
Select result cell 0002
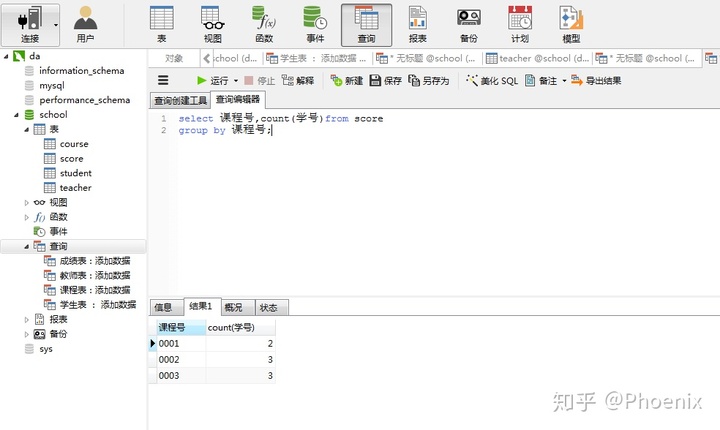[181, 360]
